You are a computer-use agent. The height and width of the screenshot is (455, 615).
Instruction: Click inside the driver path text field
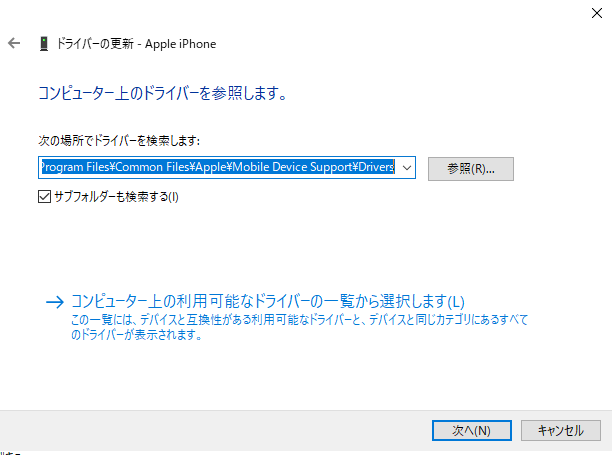click(x=218, y=168)
